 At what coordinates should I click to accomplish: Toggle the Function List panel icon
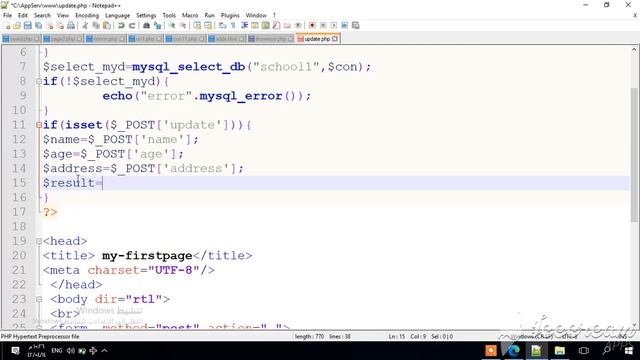click(x=276, y=25)
